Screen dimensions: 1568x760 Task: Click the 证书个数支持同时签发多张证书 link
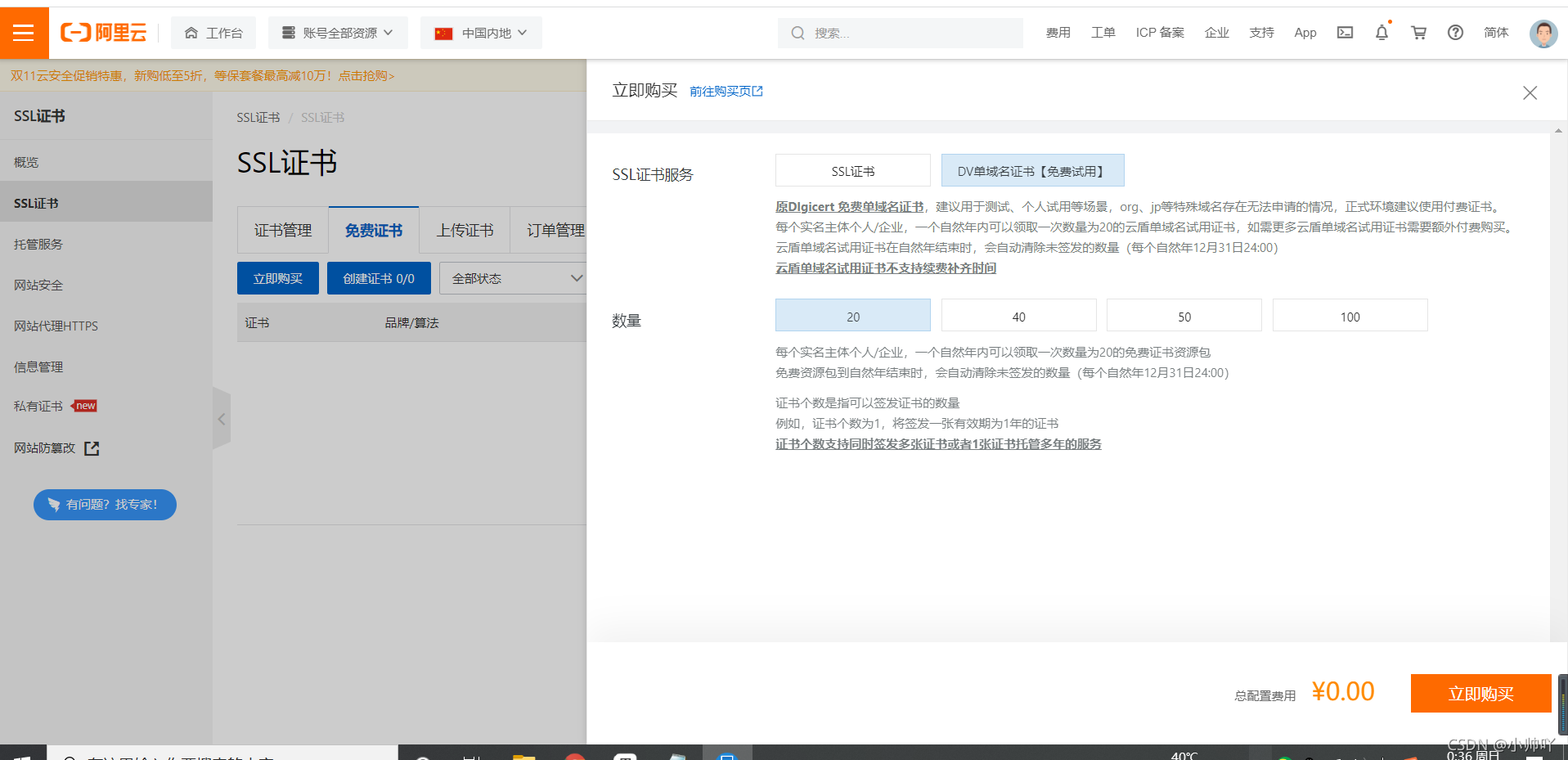click(x=938, y=444)
